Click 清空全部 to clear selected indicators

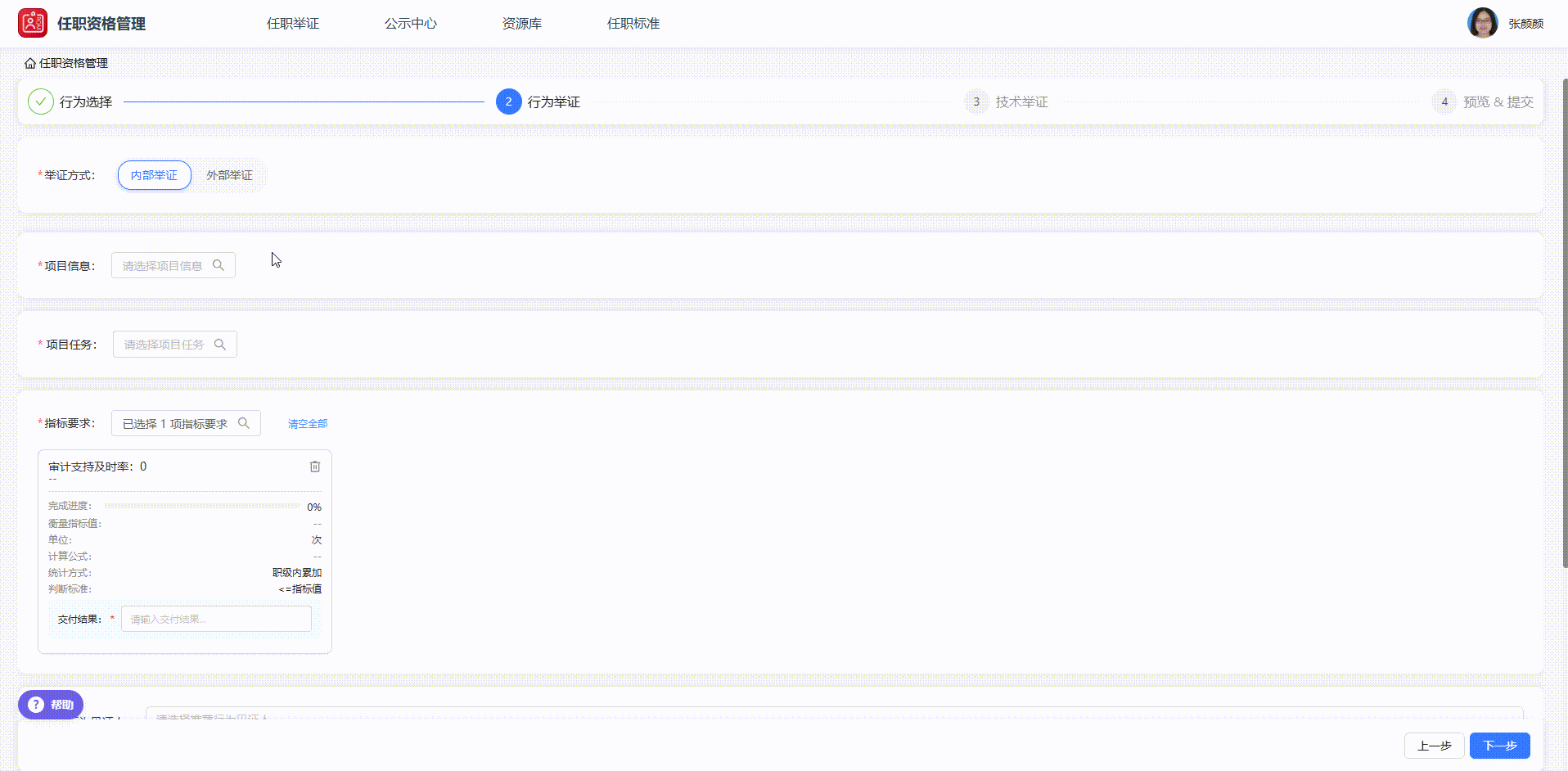point(307,423)
